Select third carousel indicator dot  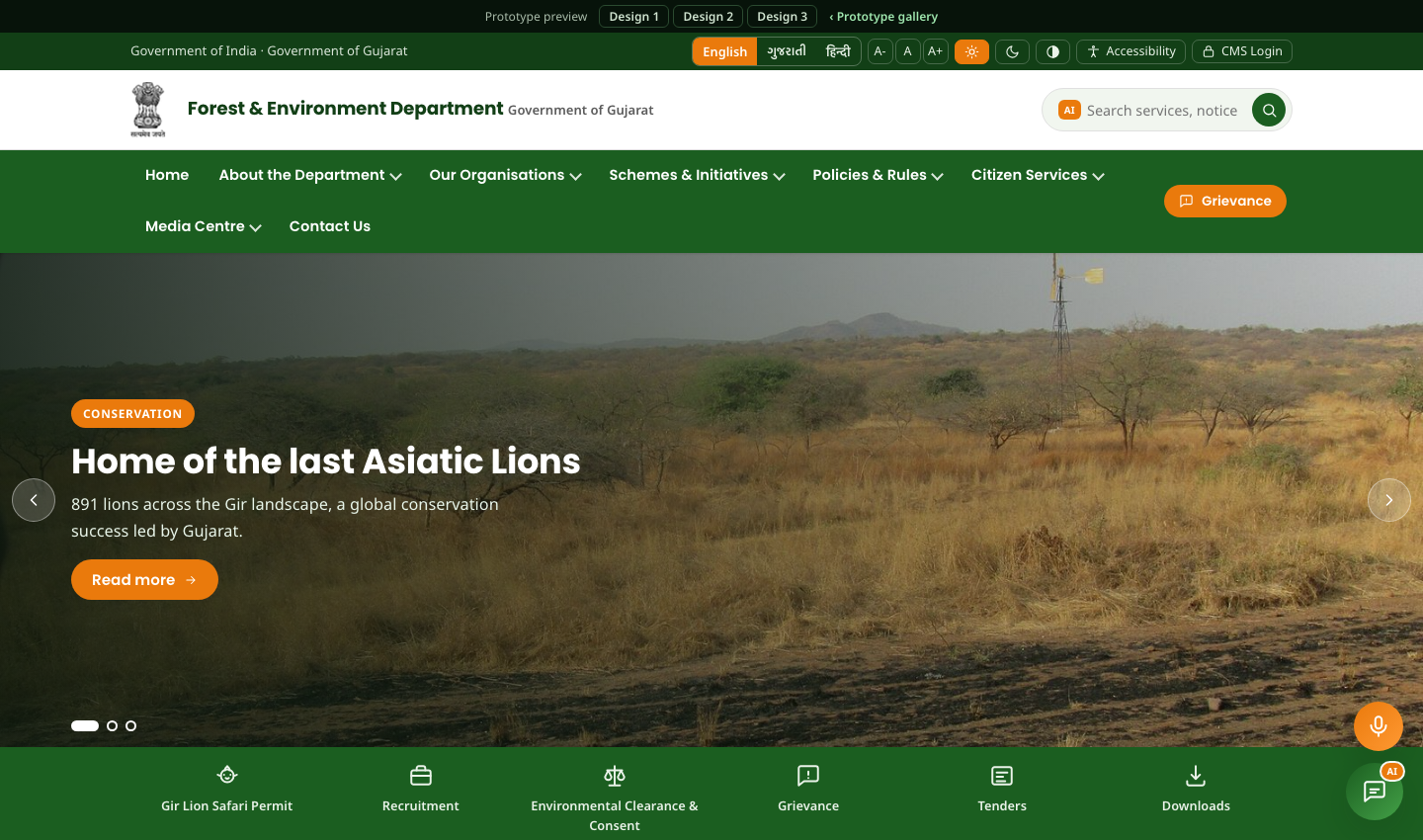(x=130, y=725)
